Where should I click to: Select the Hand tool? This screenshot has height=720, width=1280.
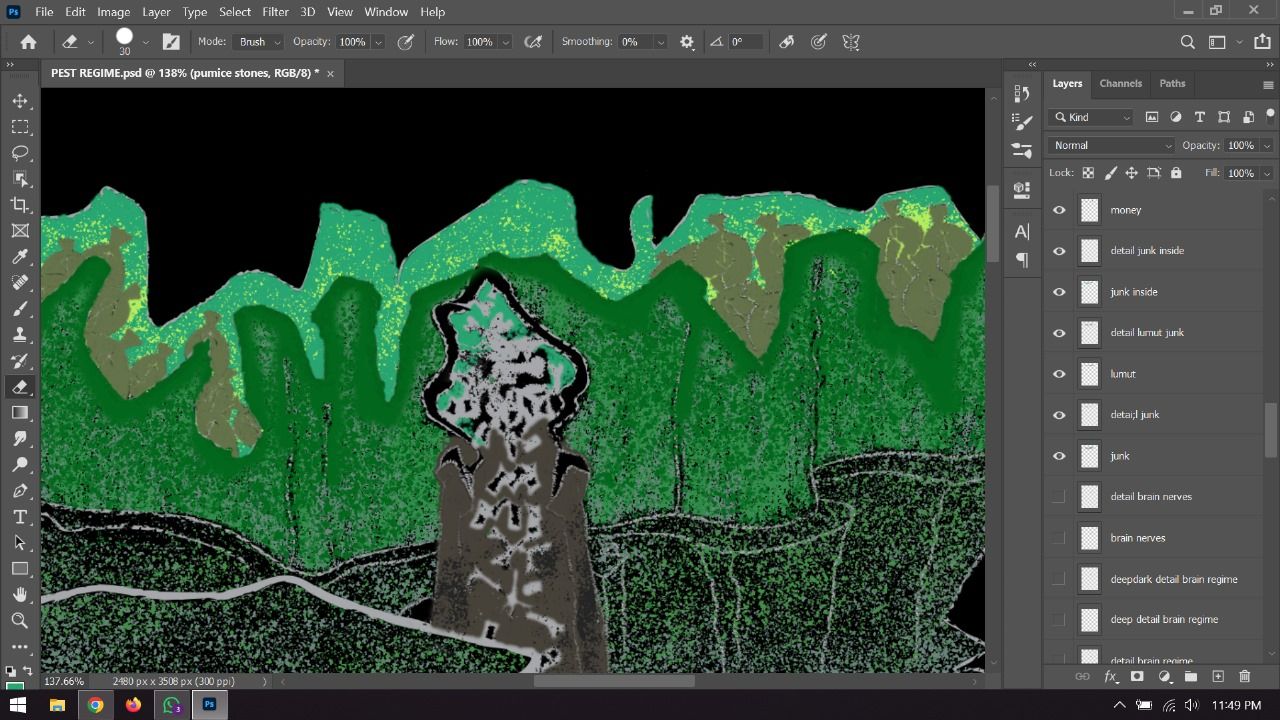click(20, 595)
